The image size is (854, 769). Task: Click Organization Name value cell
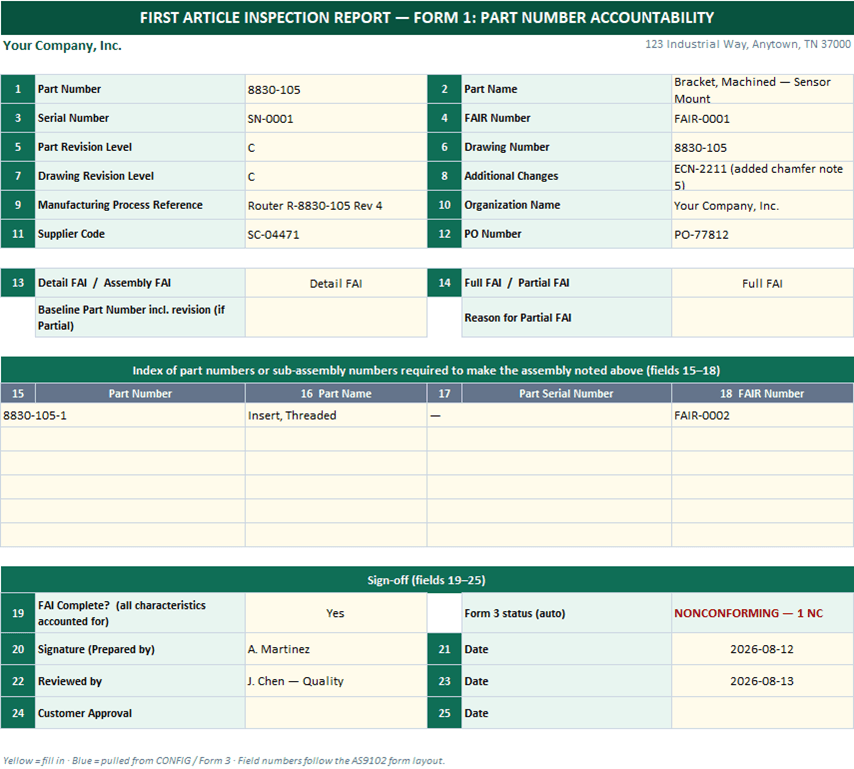(x=762, y=205)
